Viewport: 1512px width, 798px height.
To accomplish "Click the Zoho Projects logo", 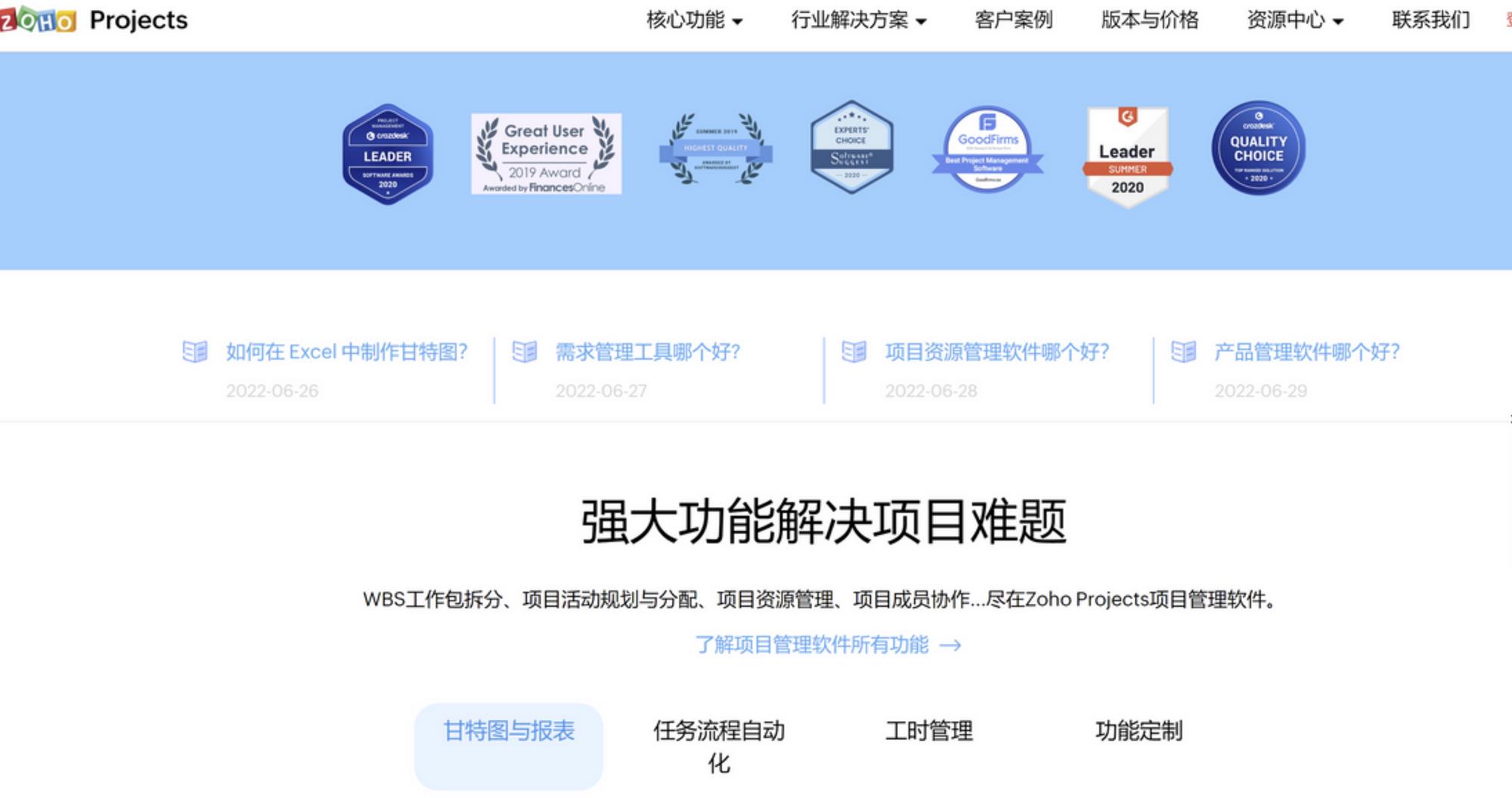I will pos(94,20).
